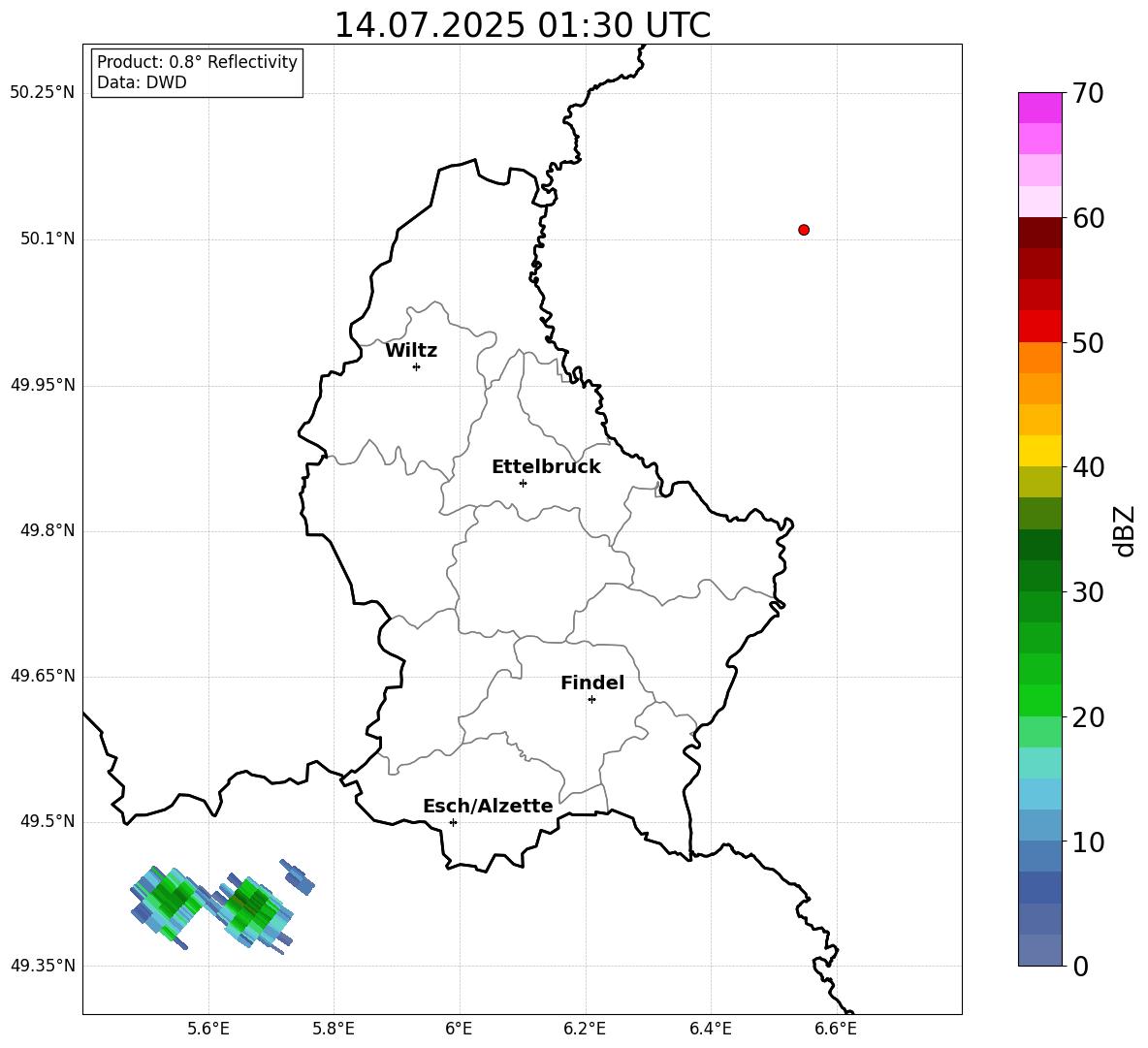Click the Esch/Alzette station cross marker

pyautogui.click(x=453, y=822)
